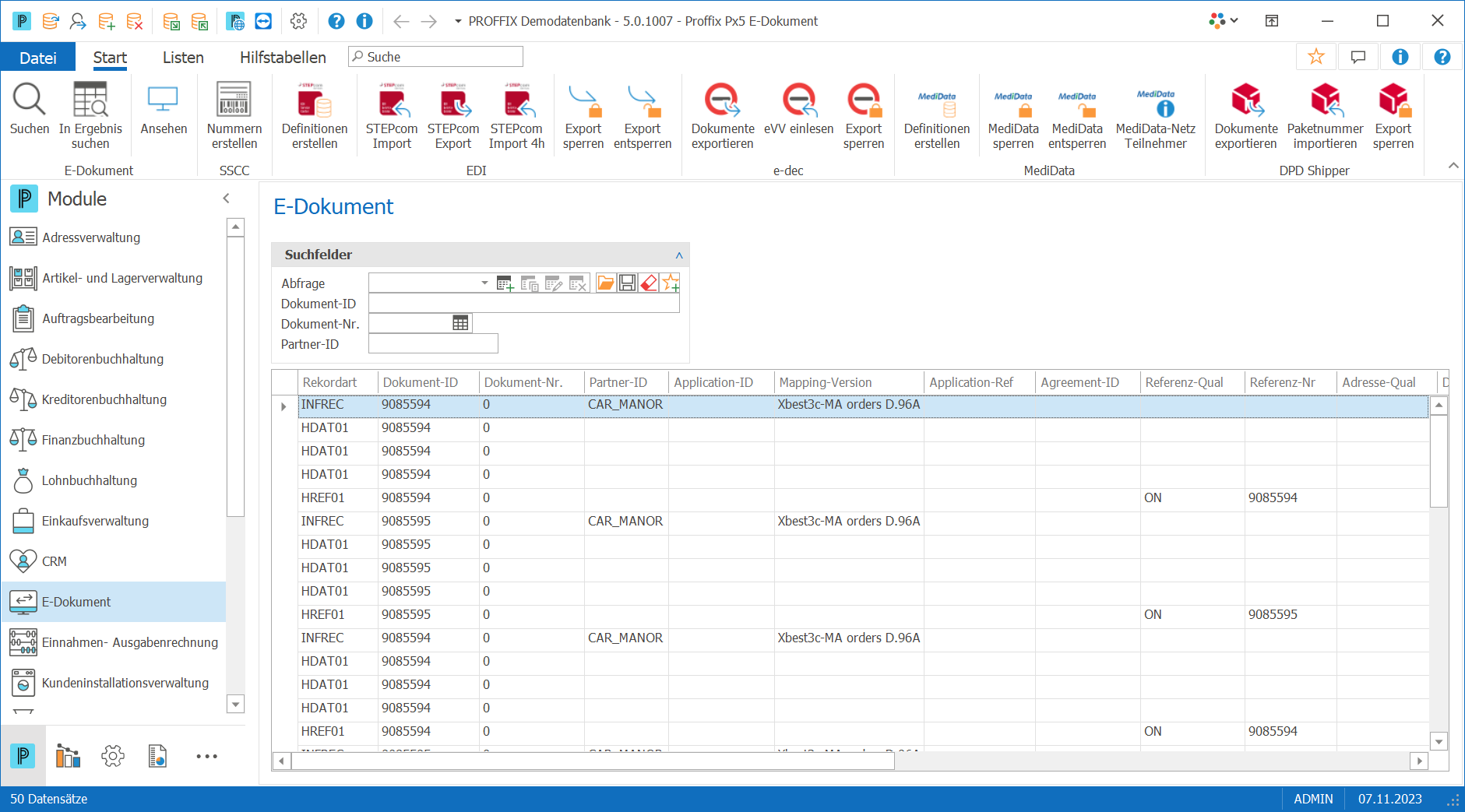Open Adressverwaltung module
Image resolution: width=1465 pixels, height=812 pixels.
[114, 237]
